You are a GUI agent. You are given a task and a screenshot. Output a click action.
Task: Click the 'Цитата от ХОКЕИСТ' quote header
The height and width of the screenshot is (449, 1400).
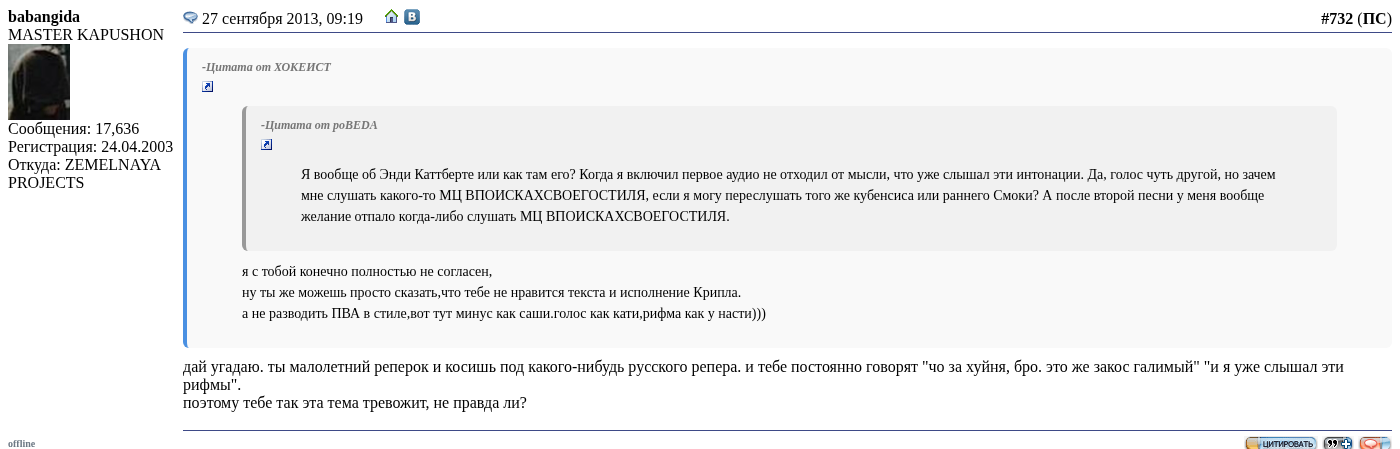(x=266, y=67)
